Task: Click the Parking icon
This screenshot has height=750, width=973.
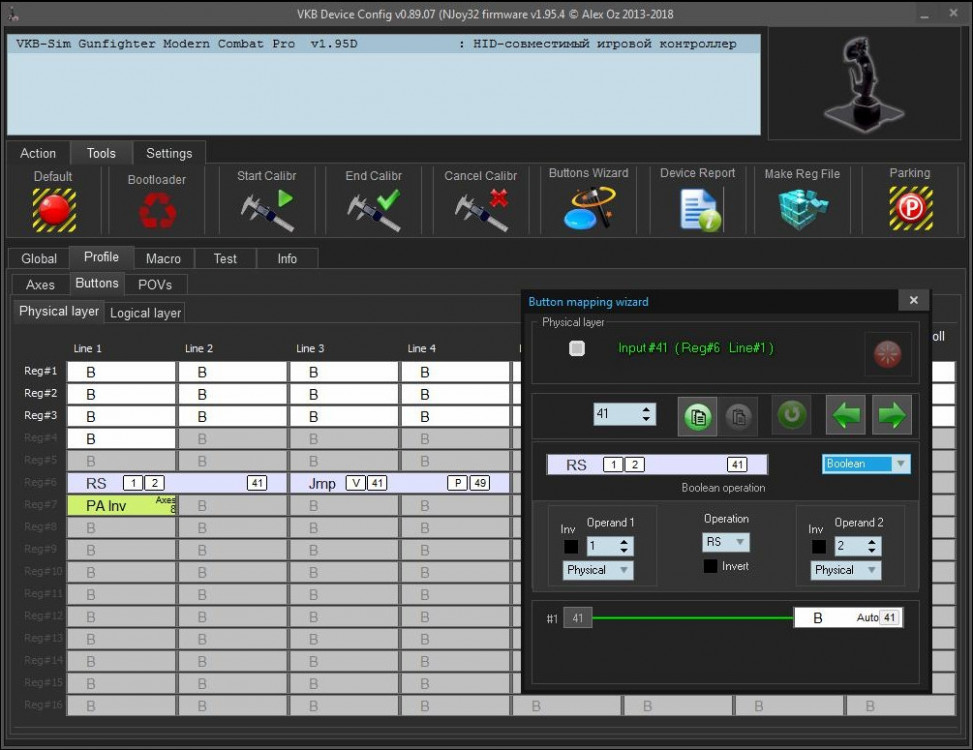Action: tap(909, 209)
